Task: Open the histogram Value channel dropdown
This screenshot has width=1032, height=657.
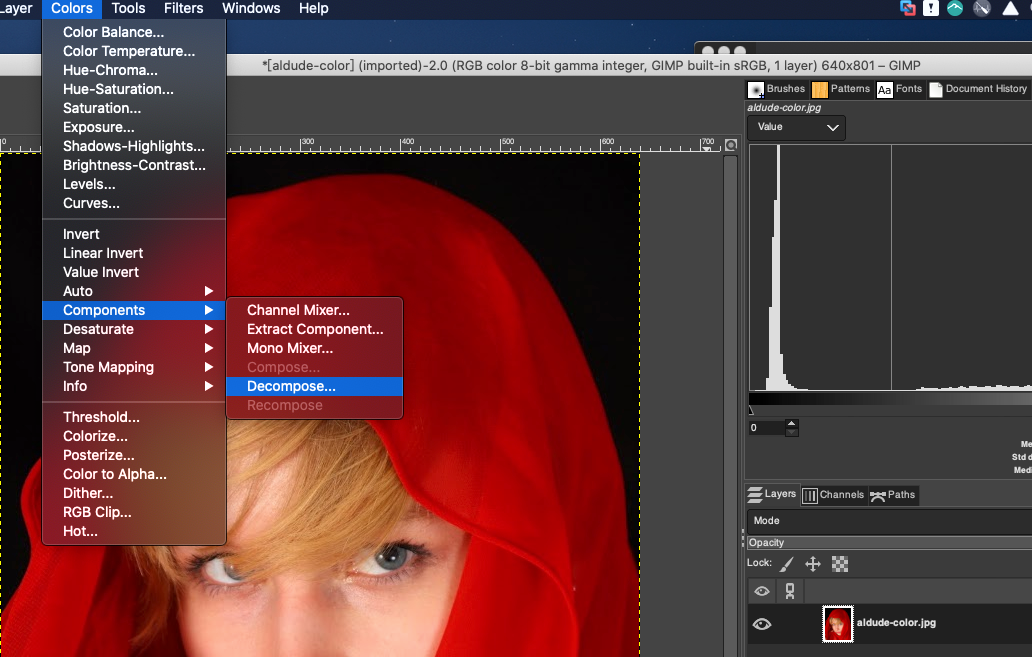Action: (x=797, y=127)
